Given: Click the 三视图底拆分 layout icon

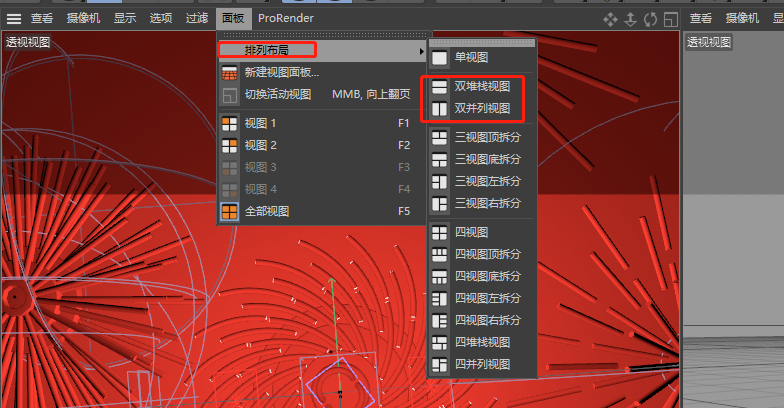Looking at the screenshot, I should tap(440, 160).
